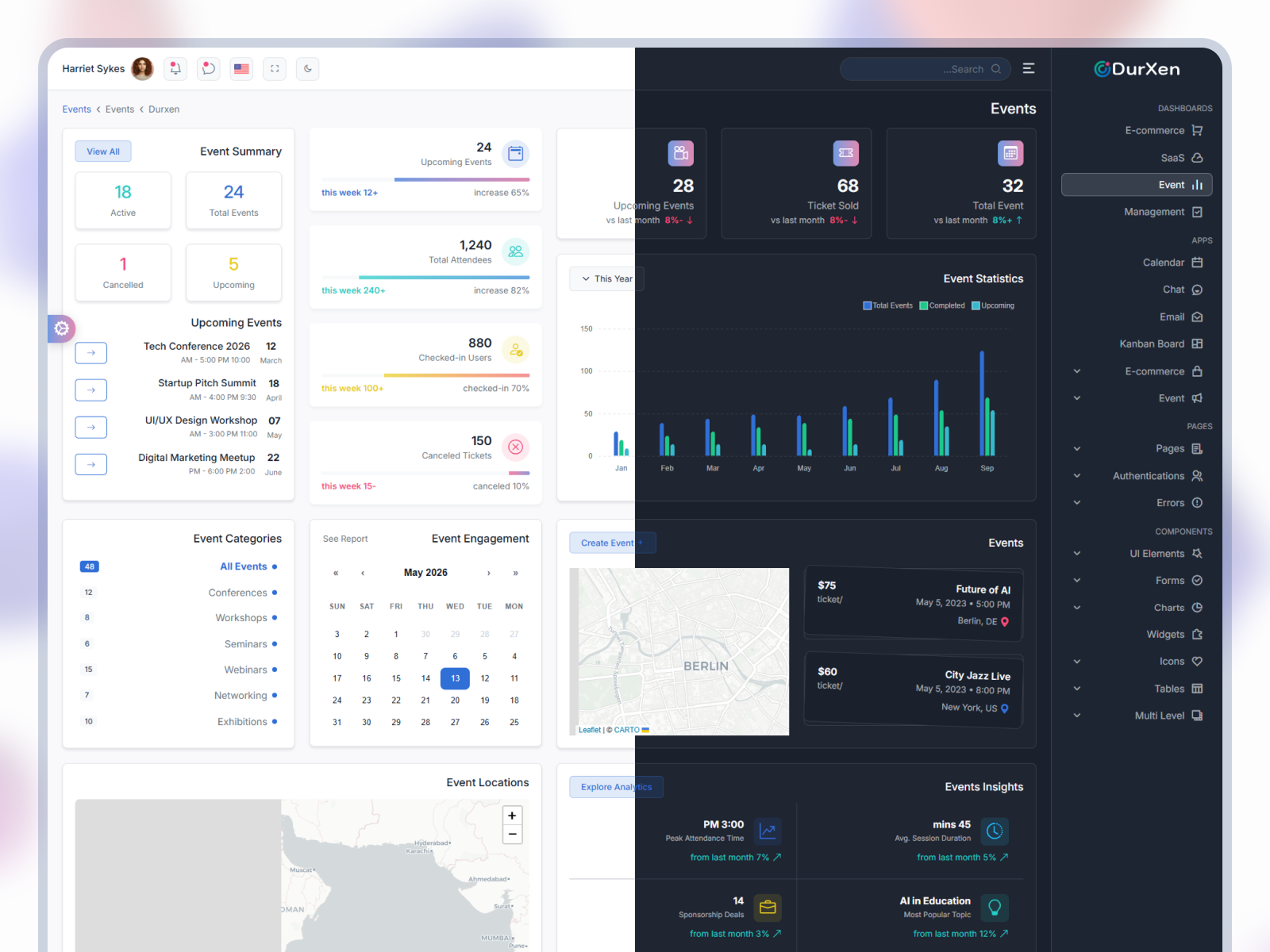Open UI/UX Design Workshop arrow button
Viewport: 1270px width, 952px height.
pos(91,428)
